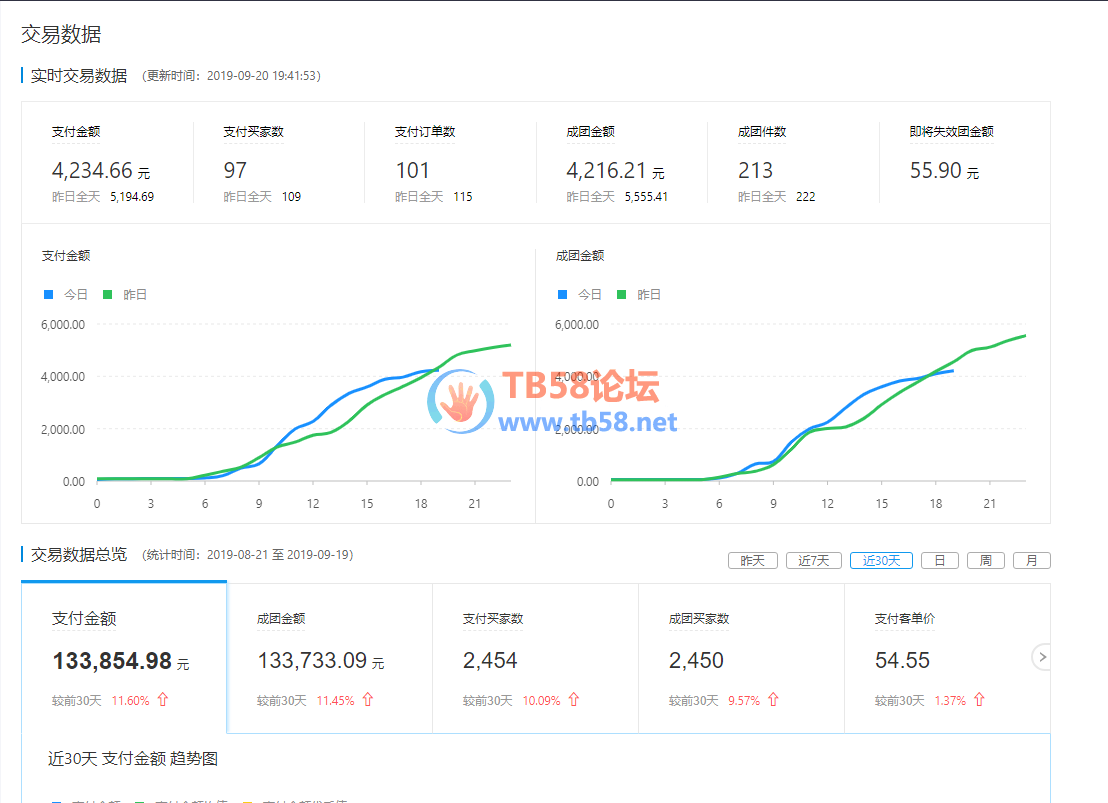Click the green 昨日 legend square in 成团金额 chart

[x=621, y=295]
